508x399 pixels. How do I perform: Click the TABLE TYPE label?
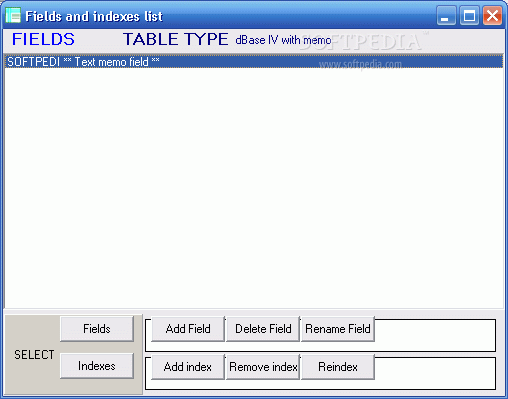click(176, 39)
